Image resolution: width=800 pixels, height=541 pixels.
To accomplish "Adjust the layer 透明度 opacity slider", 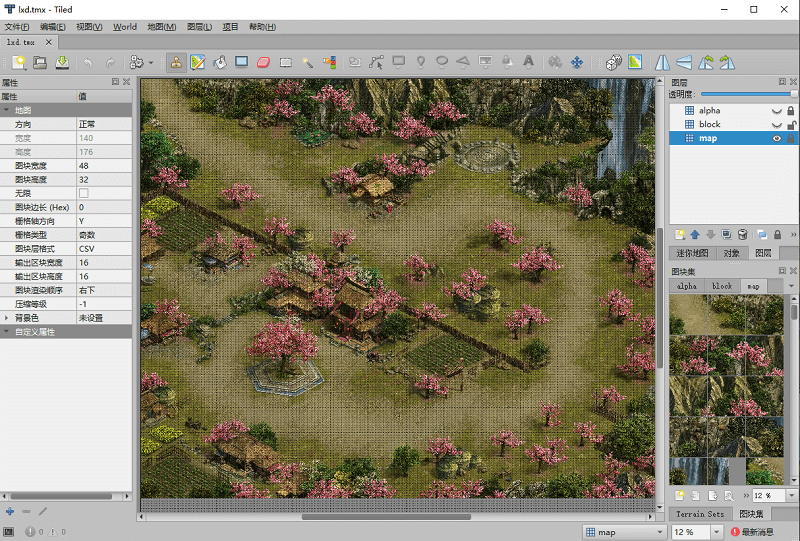I will coord(748,94).
